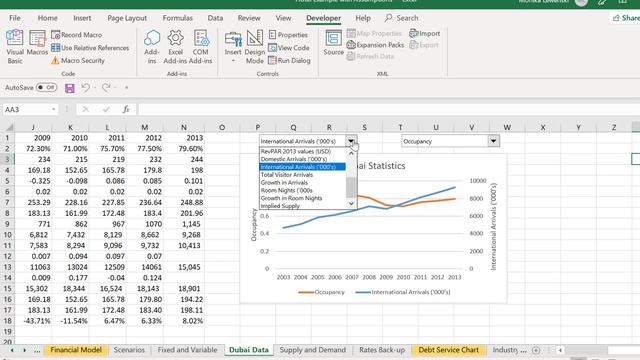Switch to the Review tab
The image size is (640, 360).
(249, 18)
